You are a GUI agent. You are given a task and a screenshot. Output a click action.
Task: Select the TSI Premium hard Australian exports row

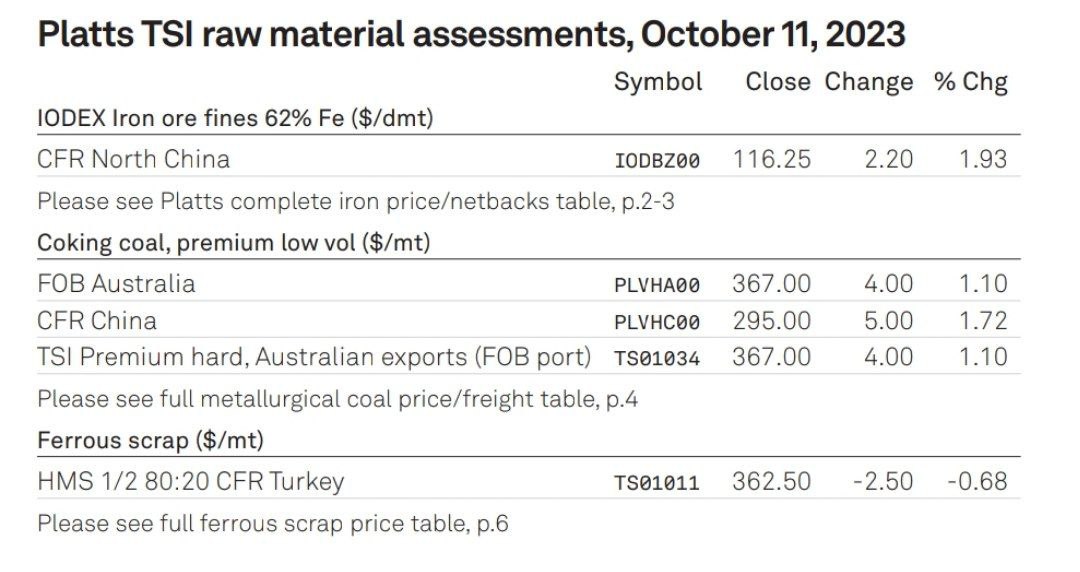click(x=528, y=357)
